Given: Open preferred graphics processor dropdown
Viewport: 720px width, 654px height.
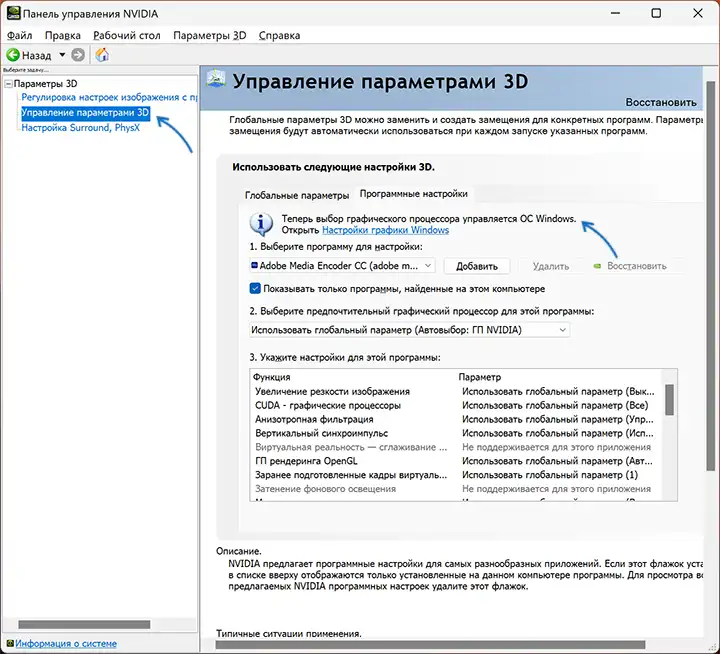Looking at the screenshot, I should click(x=410, y=330).
